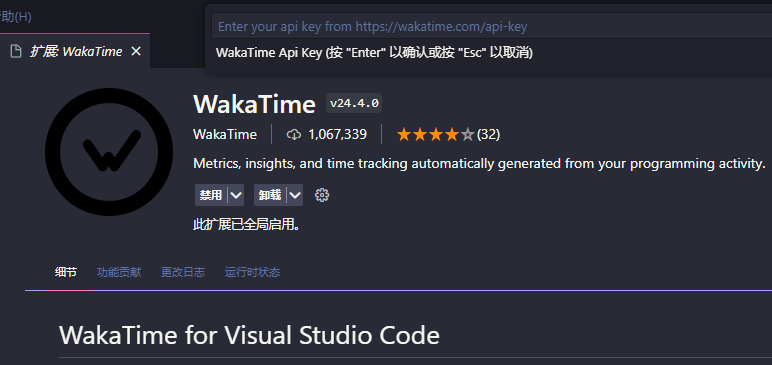The height and width of the screenshot is (365, 772).
Task: Expand the 禁用 dropdown arrow
Action: coord(236,195)
